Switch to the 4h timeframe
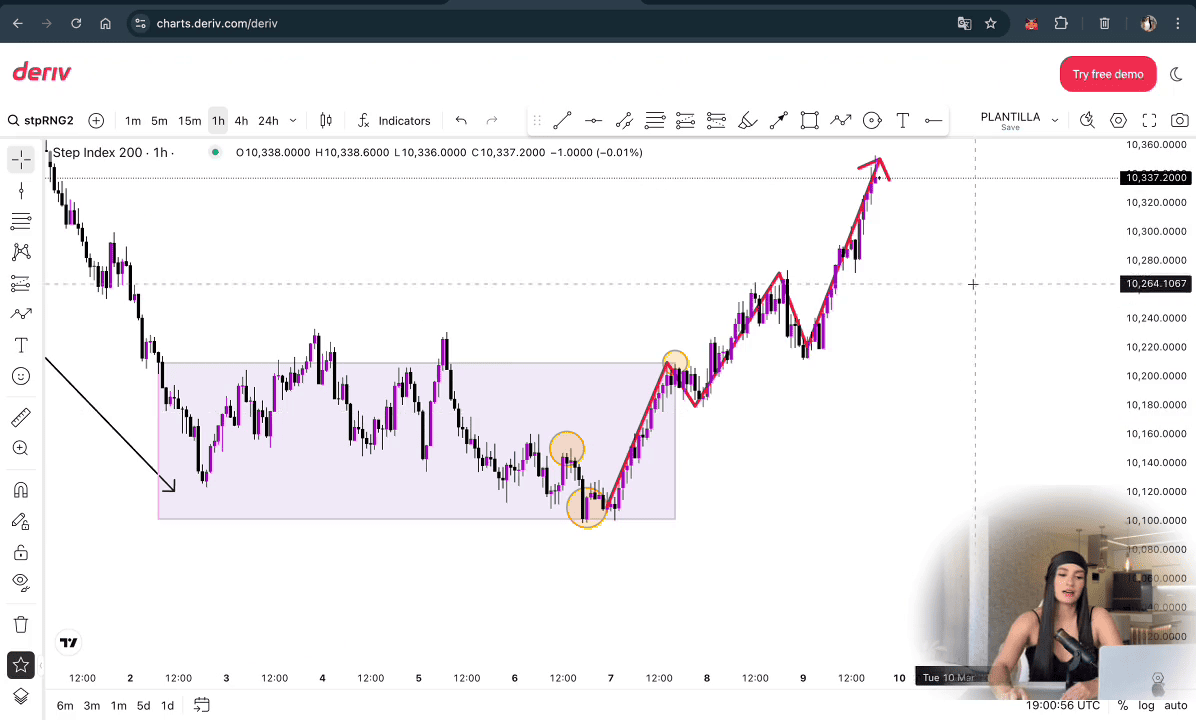Viewport: 1196px width, 720px height. pyautogui.click(x=241, y=121)
